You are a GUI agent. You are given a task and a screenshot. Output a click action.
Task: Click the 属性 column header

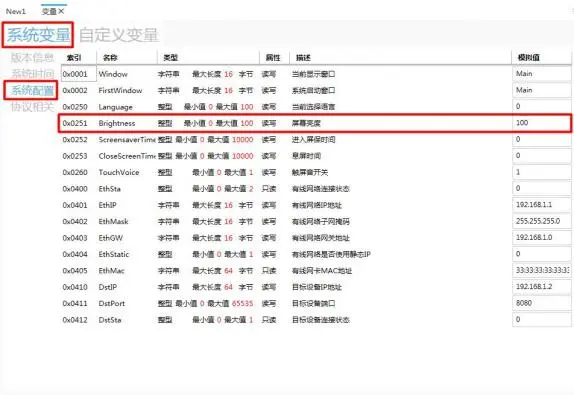273,57
